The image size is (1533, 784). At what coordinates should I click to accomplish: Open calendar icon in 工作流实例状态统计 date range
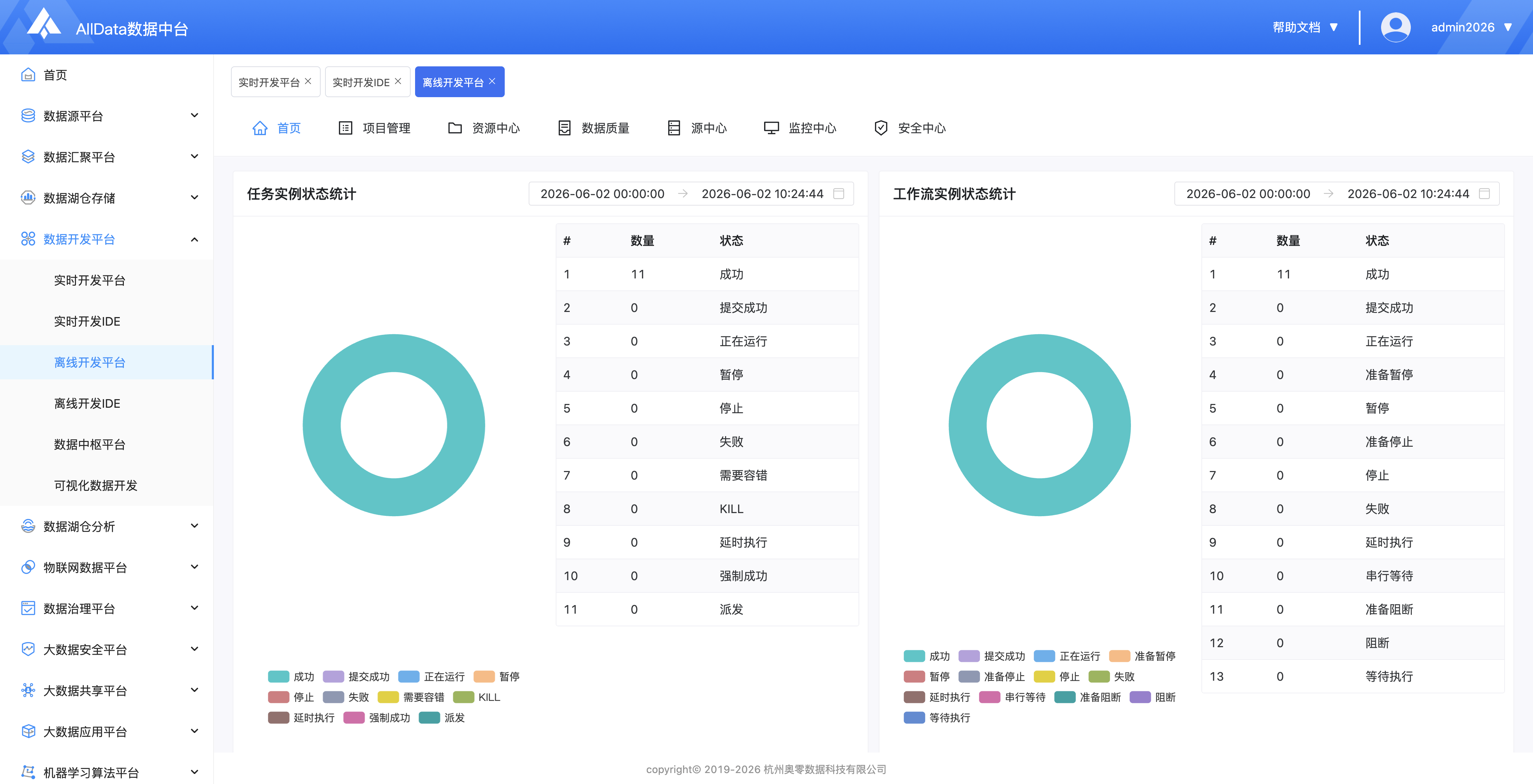pyautogui.click(x=1484, y=194)
